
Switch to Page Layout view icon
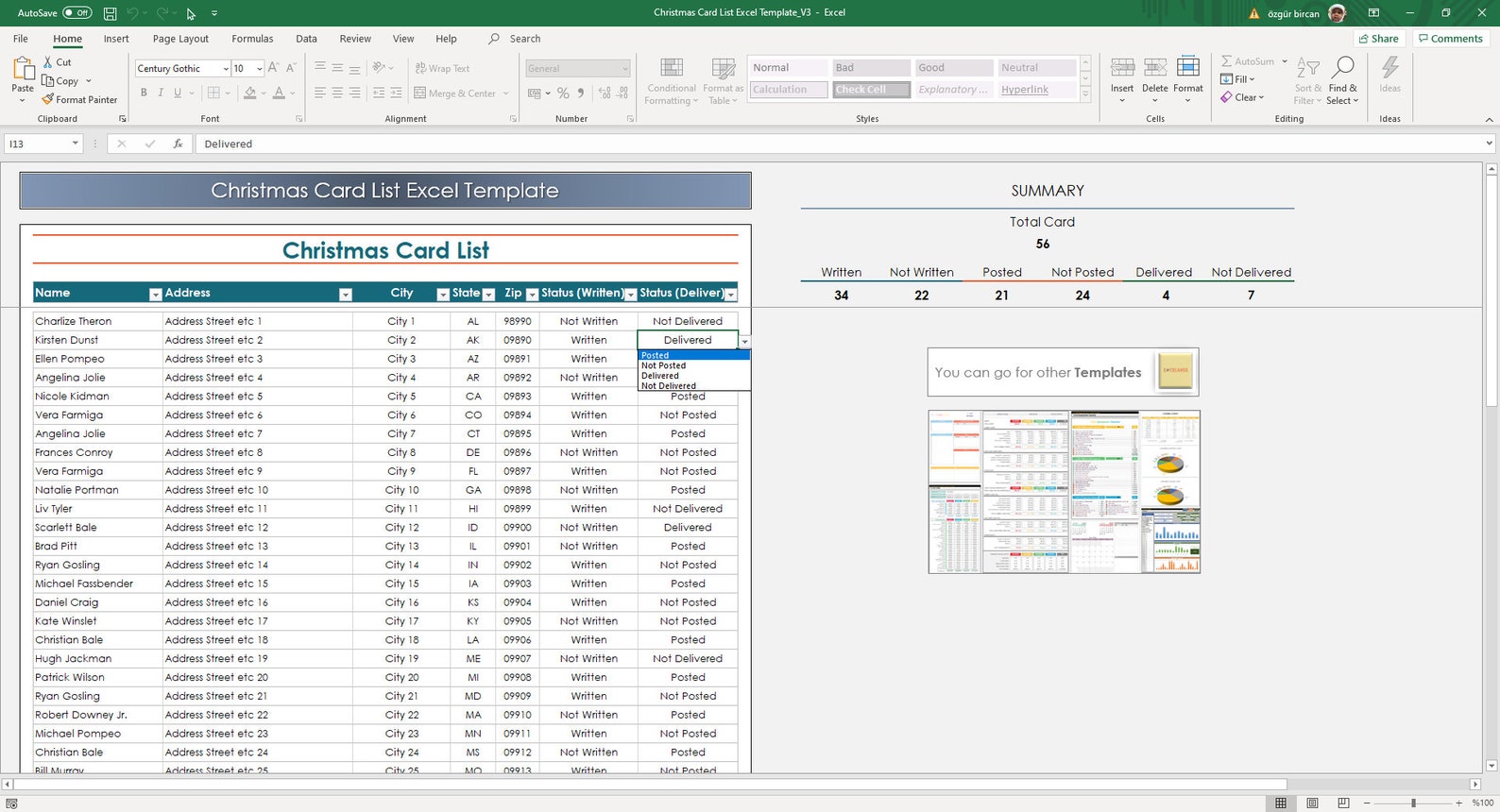point(1312,803)
